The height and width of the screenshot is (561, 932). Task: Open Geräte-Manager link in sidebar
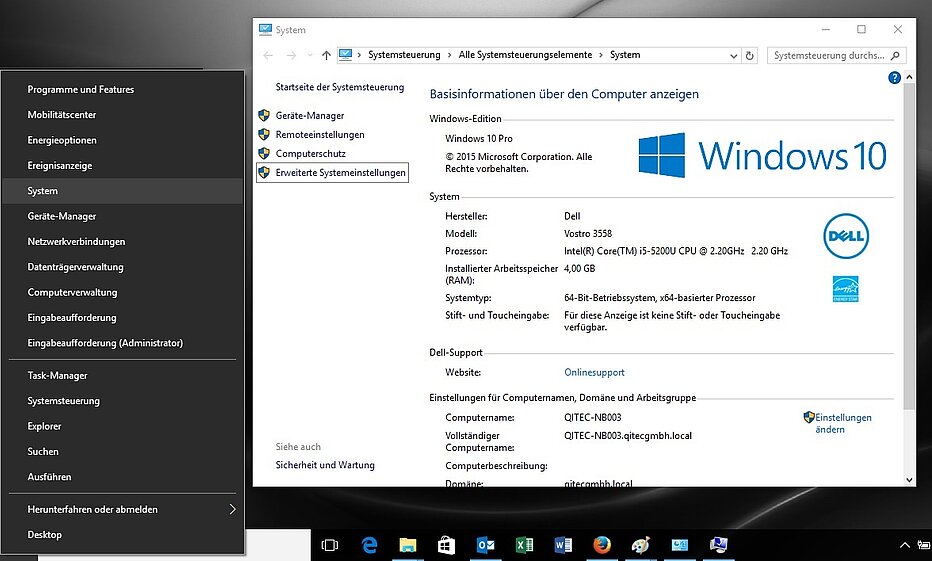click(x=310, y=116)
